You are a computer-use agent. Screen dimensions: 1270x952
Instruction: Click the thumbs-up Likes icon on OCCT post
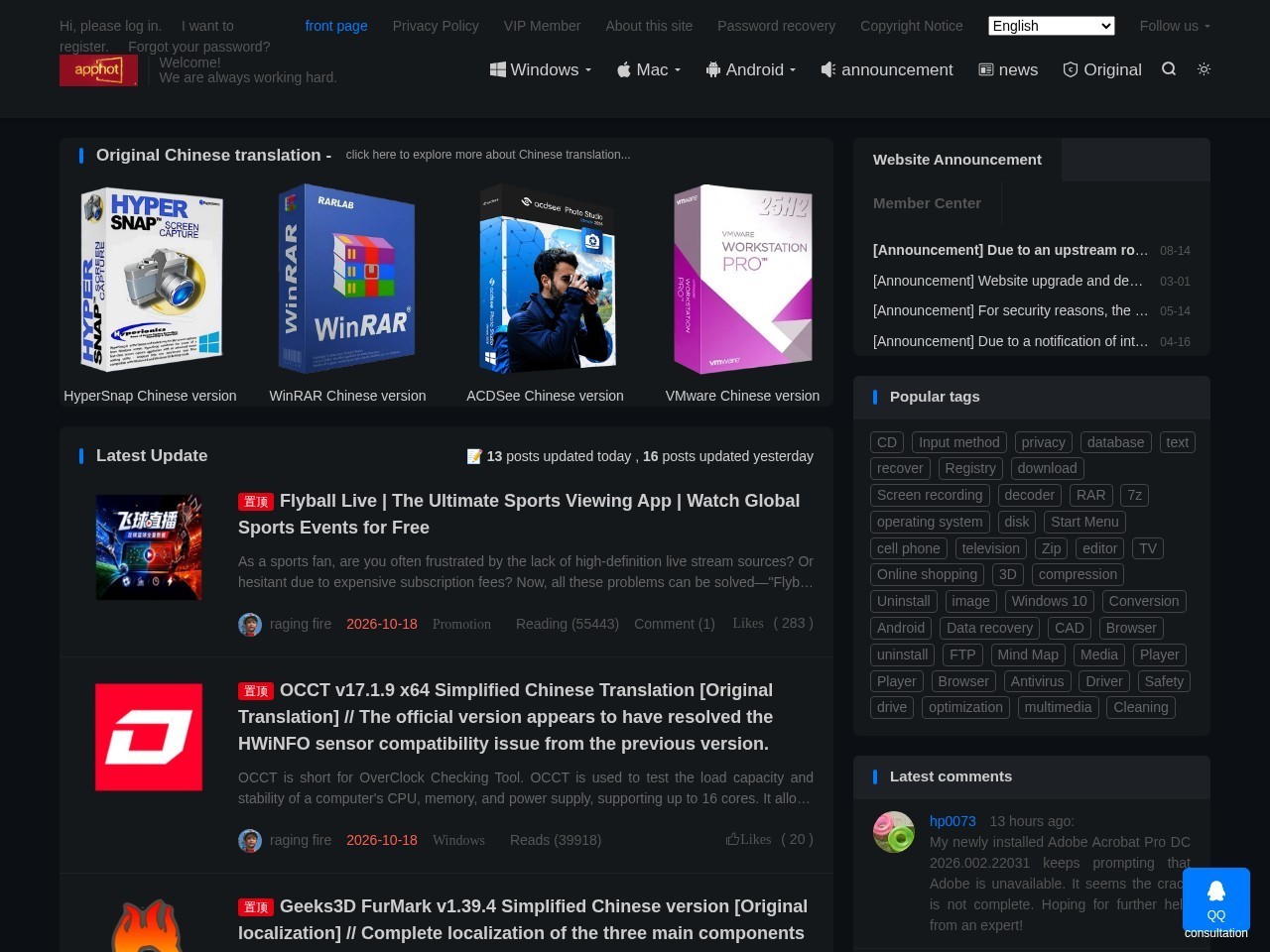(x=732, y=839)
